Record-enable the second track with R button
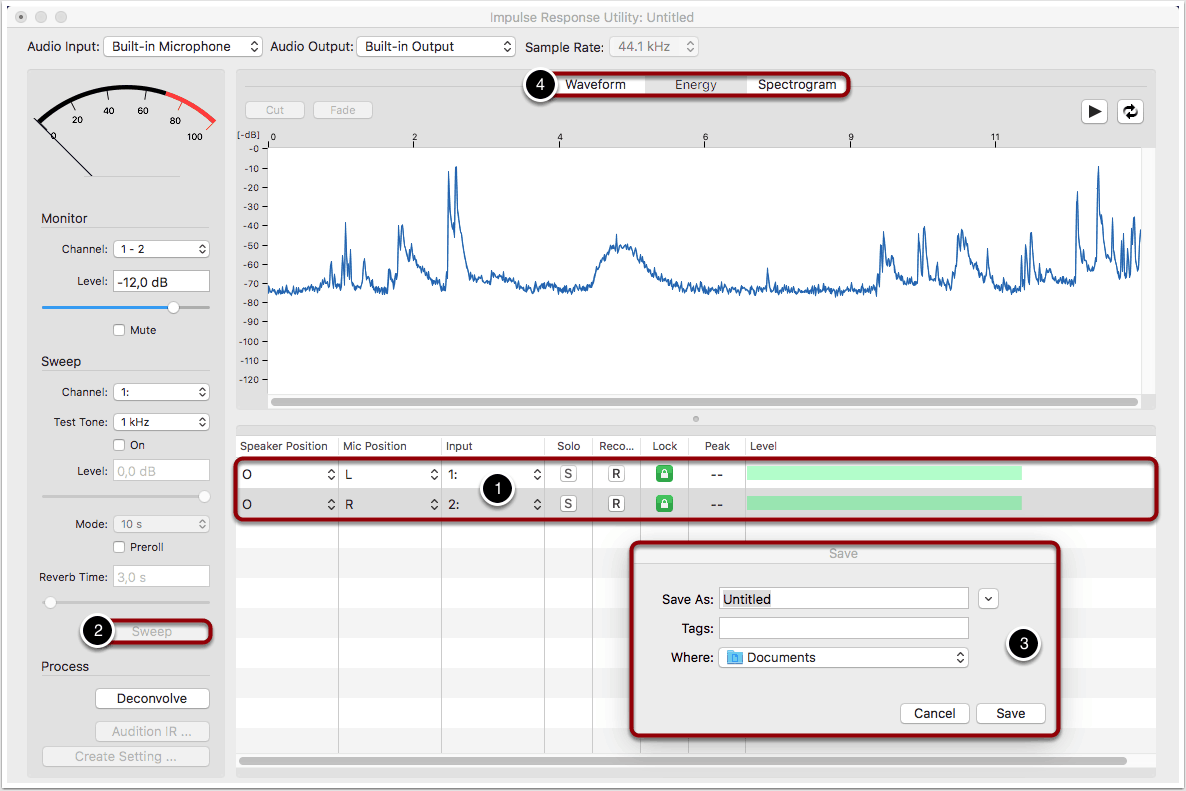The image size is (1186, 791). [616, 504]
